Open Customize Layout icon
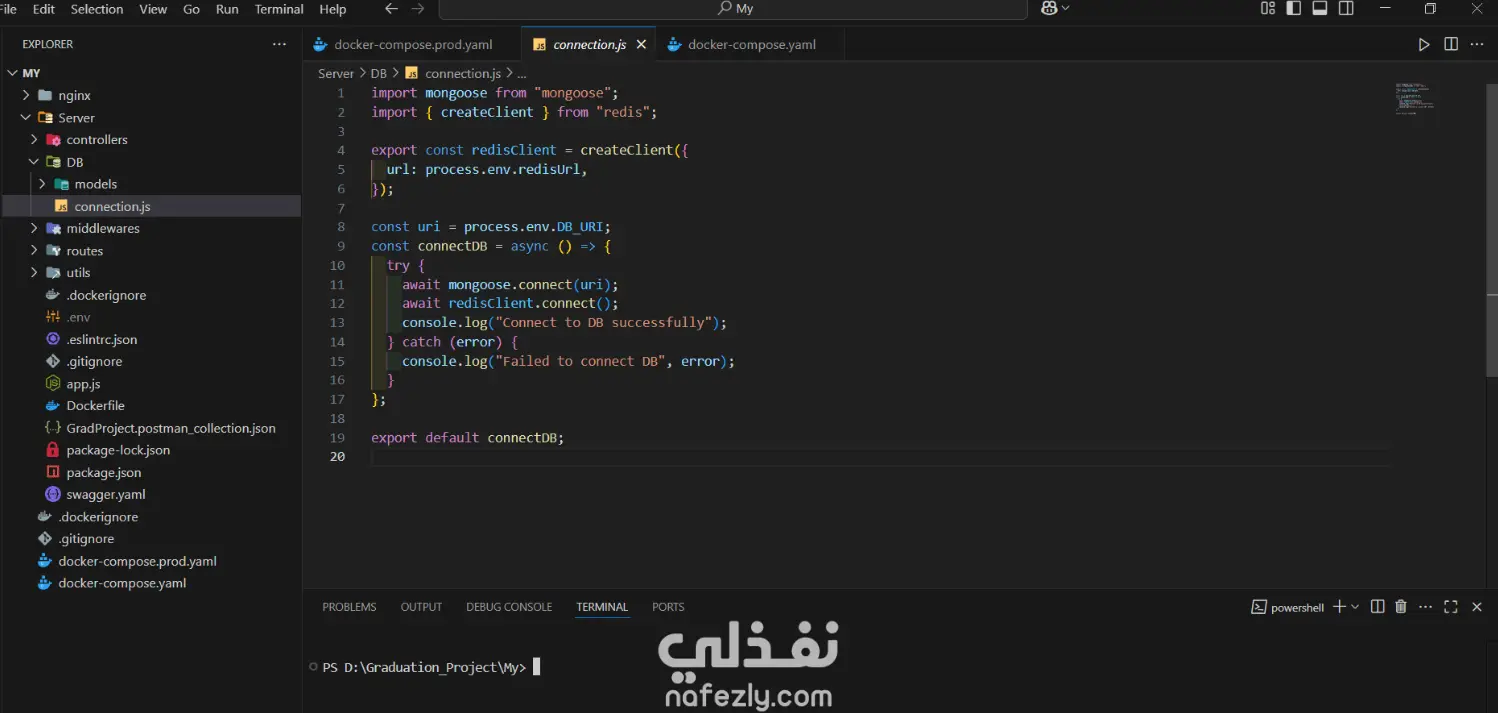 coord(1268,8)
